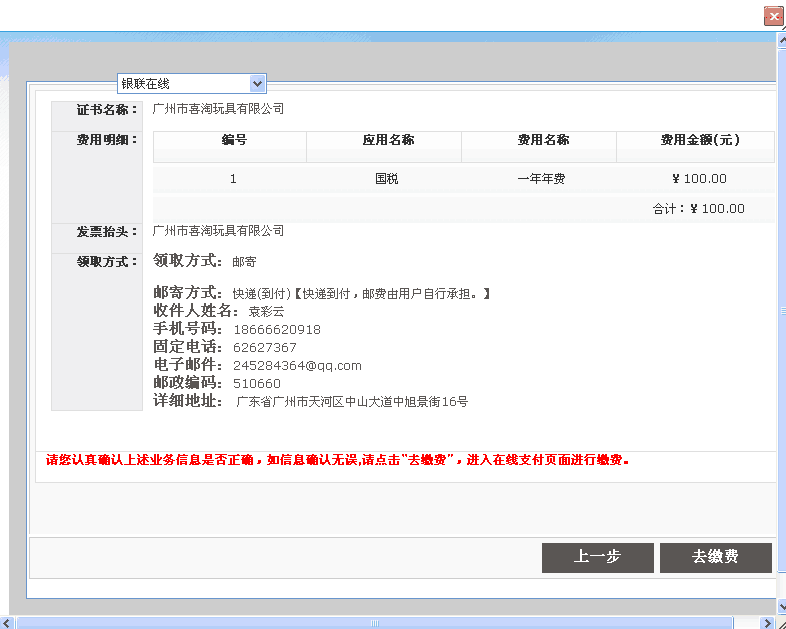Click the 一年年费 fee name cell
786x629 pixels.
point(542,179)
